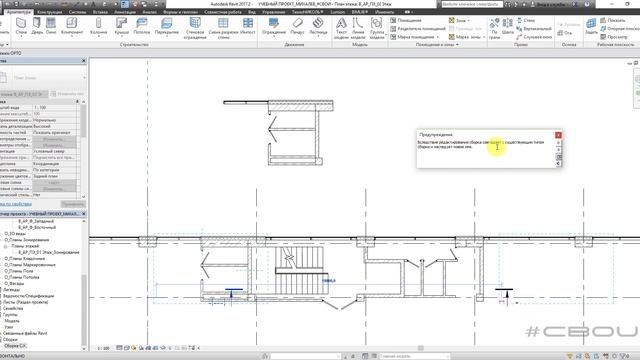Viewport: 640px width, 360px height.
Task: Collapse the Планы этажей tree node
Action: [x=6, y=246]
